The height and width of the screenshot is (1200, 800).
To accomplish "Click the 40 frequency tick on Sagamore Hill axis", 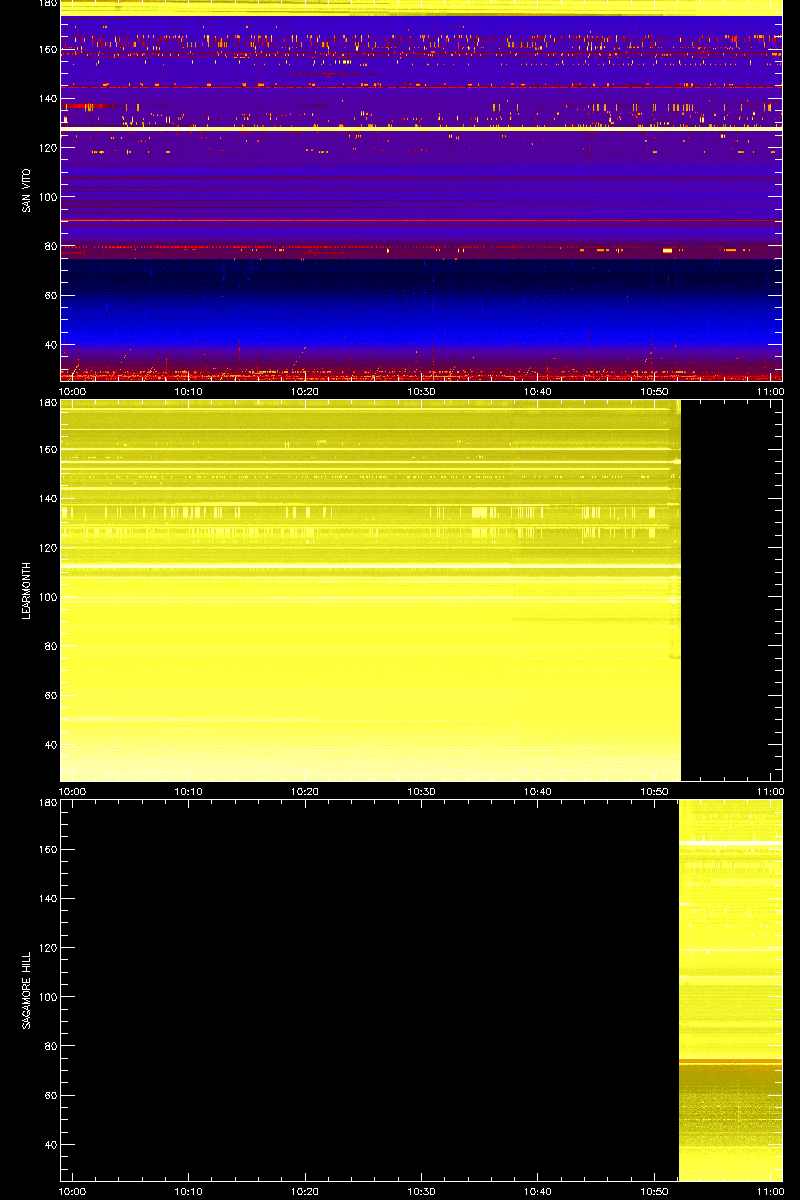I will click(49, 1145).
